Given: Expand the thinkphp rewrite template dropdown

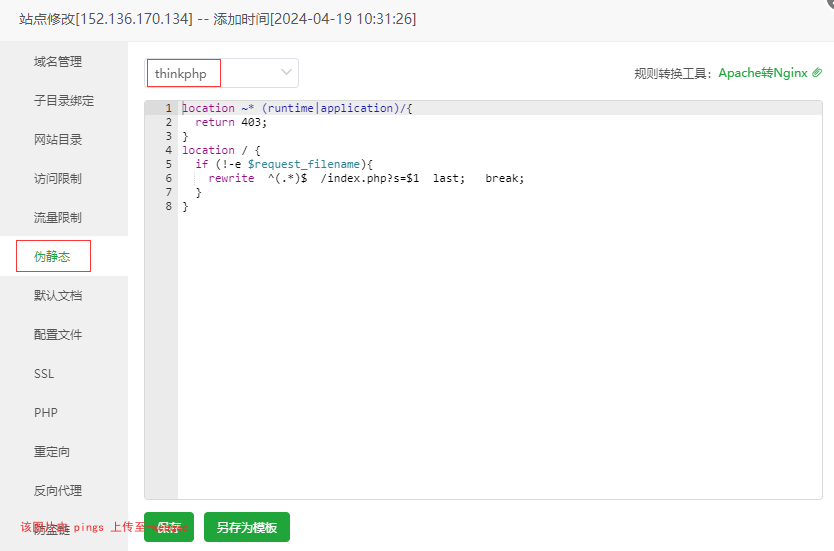Looking at the screenshot, I should pos(221,73).
